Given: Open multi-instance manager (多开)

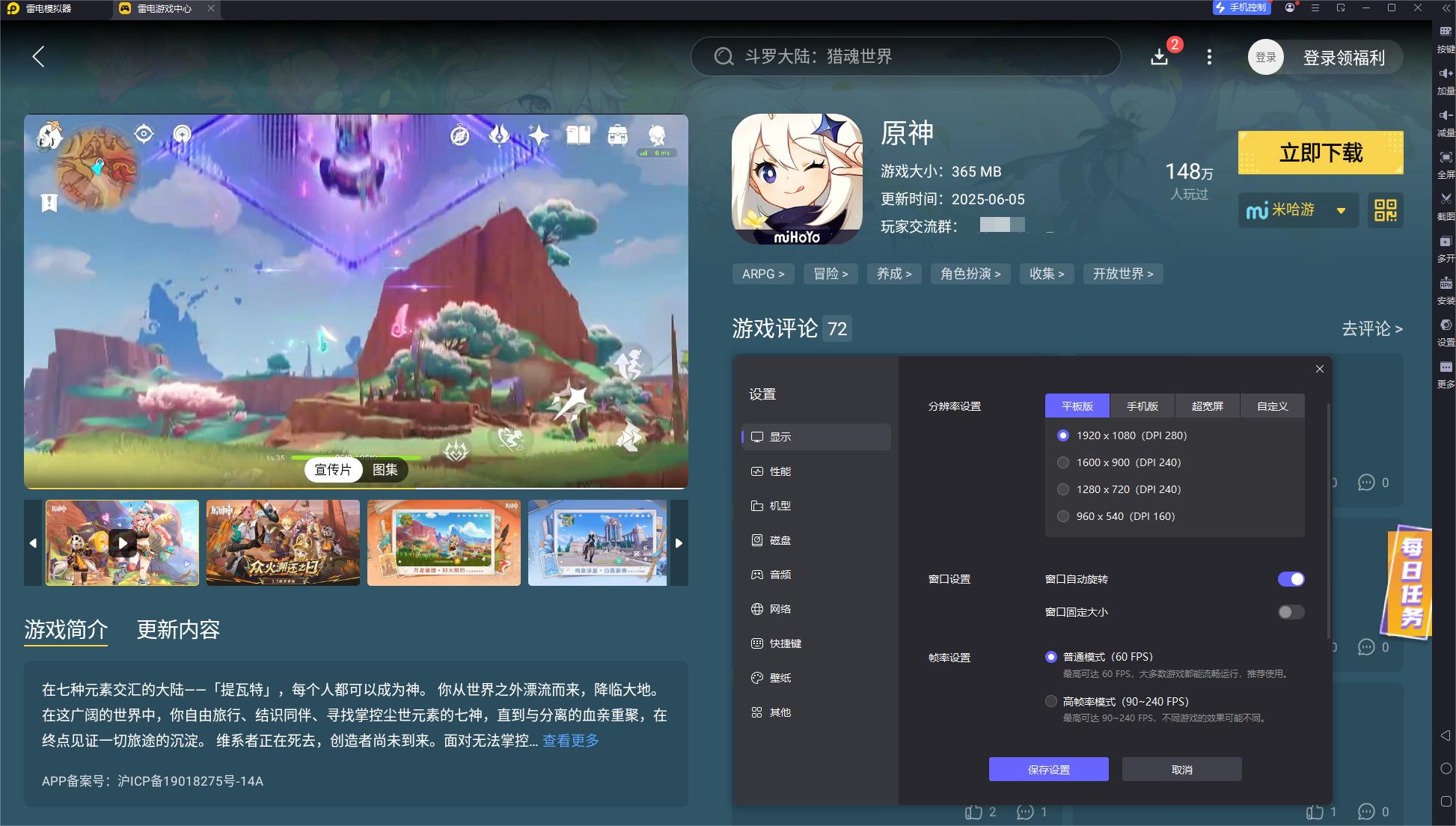Looking at the screenshot, I should 1444,247.
